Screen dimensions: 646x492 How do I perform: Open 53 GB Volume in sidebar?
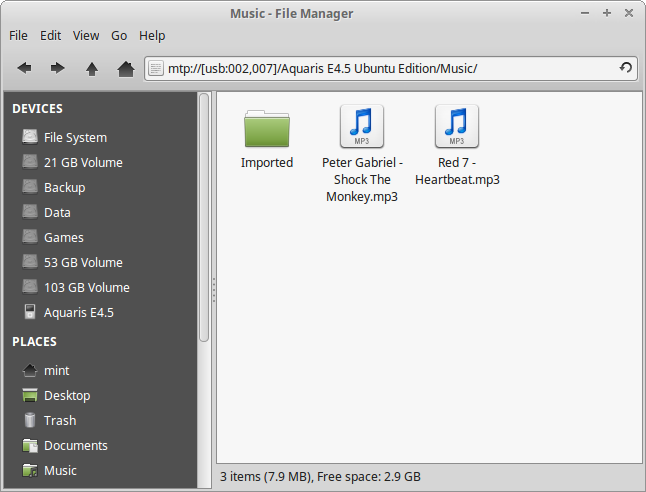pyautogui.click(x=83, y=262)
